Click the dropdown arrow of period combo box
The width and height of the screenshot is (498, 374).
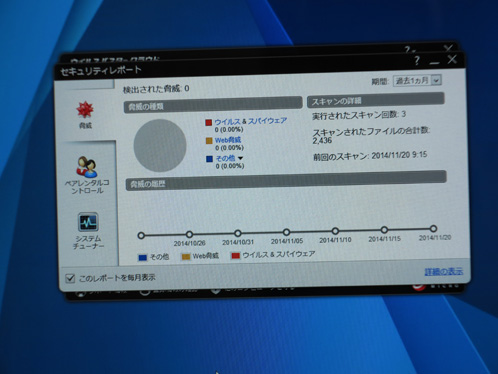click(x=436, y=80)
